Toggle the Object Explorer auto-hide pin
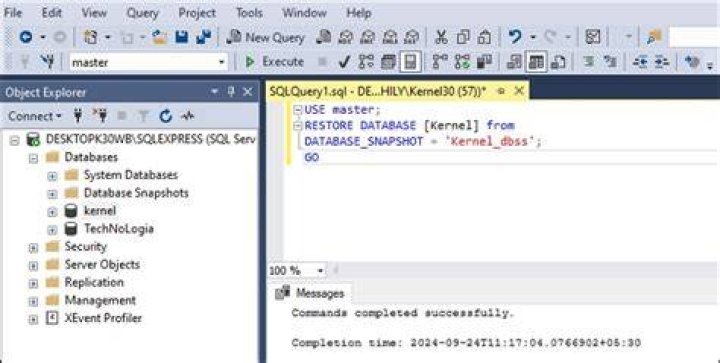The image size is (720, 363). [231, 92]
